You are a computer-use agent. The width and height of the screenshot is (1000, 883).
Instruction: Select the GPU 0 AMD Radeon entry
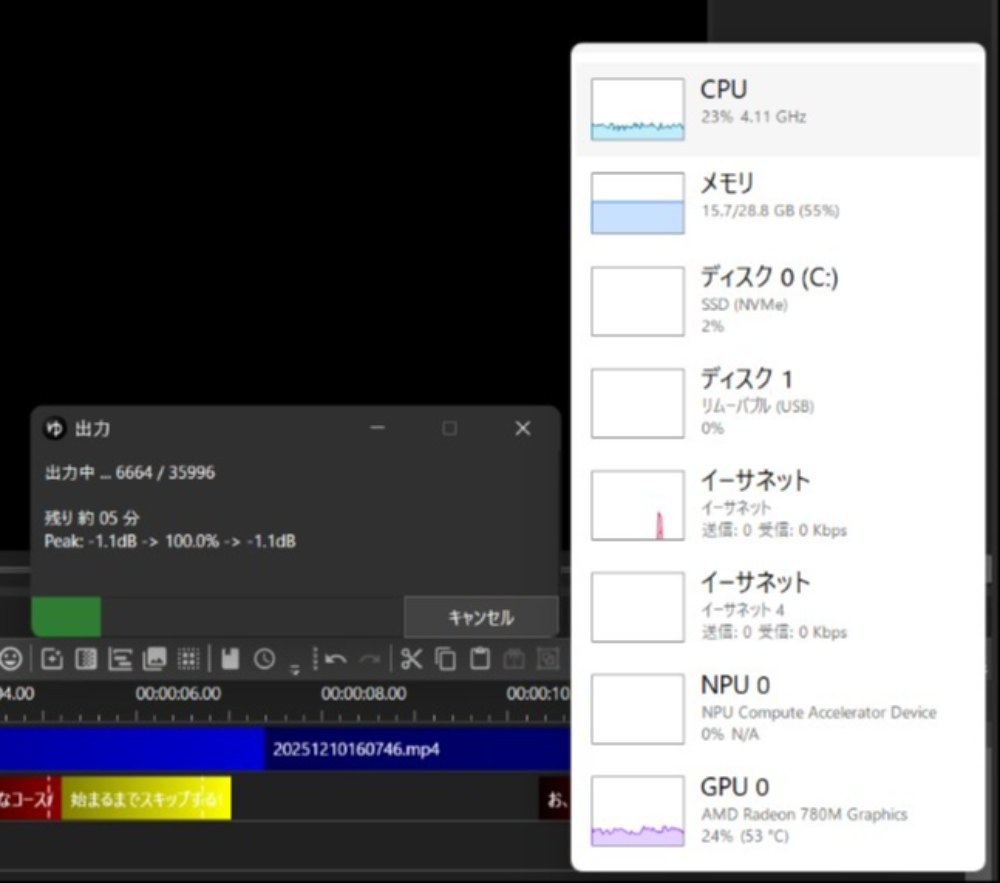click(778, 811)
